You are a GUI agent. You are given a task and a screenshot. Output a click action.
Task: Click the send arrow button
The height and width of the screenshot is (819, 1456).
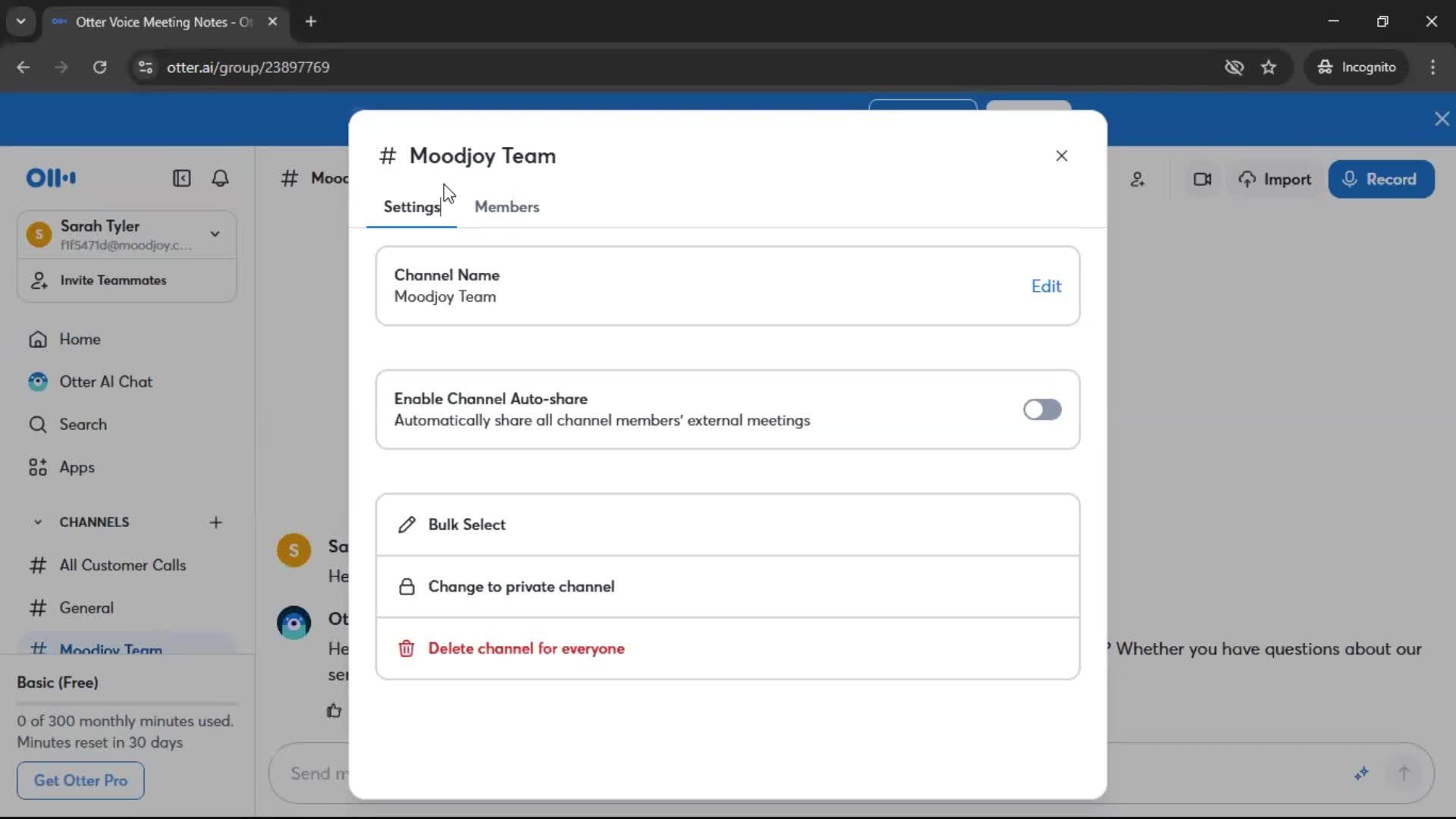point(1404,773)
